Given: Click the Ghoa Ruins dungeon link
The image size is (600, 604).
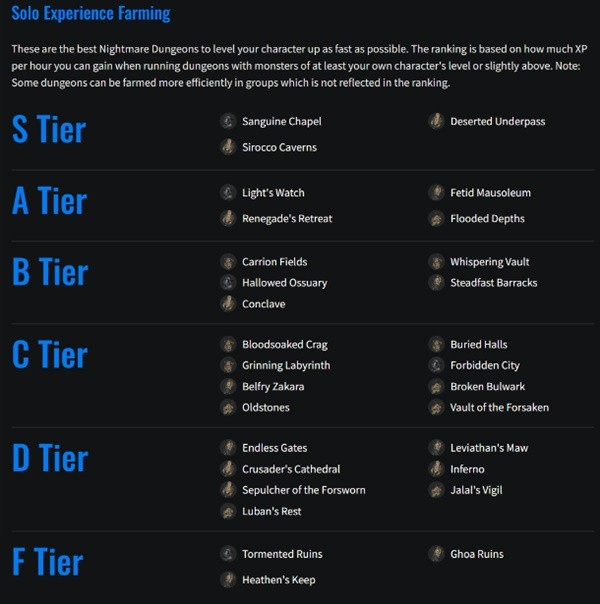Looking at the screenshot, I should [x=477, y=554].
